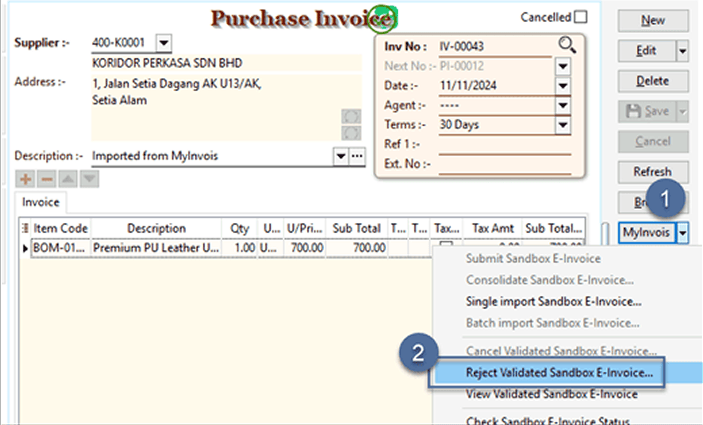Image resolution: width=703 pixels, height=425 pixels.
Task: Add a new item row with plus icon
Action: [x=26, y=179]
